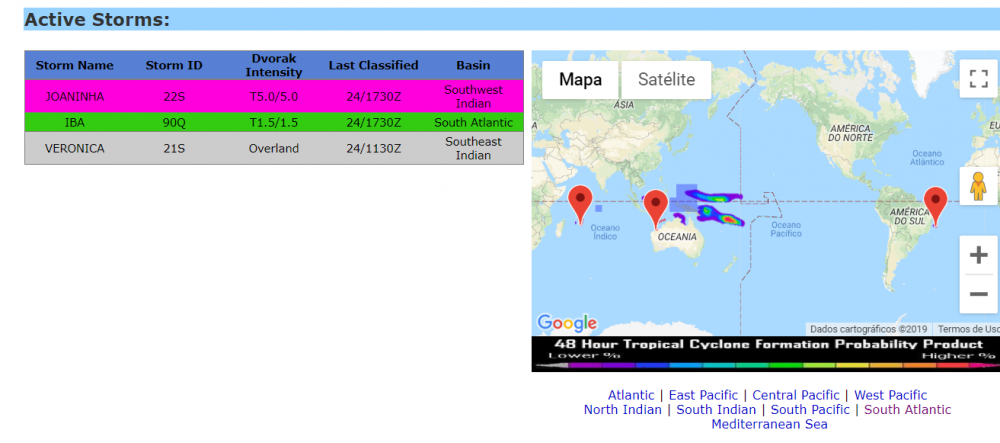
Task: Select the JOANINHA storm row
Action: pos(273,96)
